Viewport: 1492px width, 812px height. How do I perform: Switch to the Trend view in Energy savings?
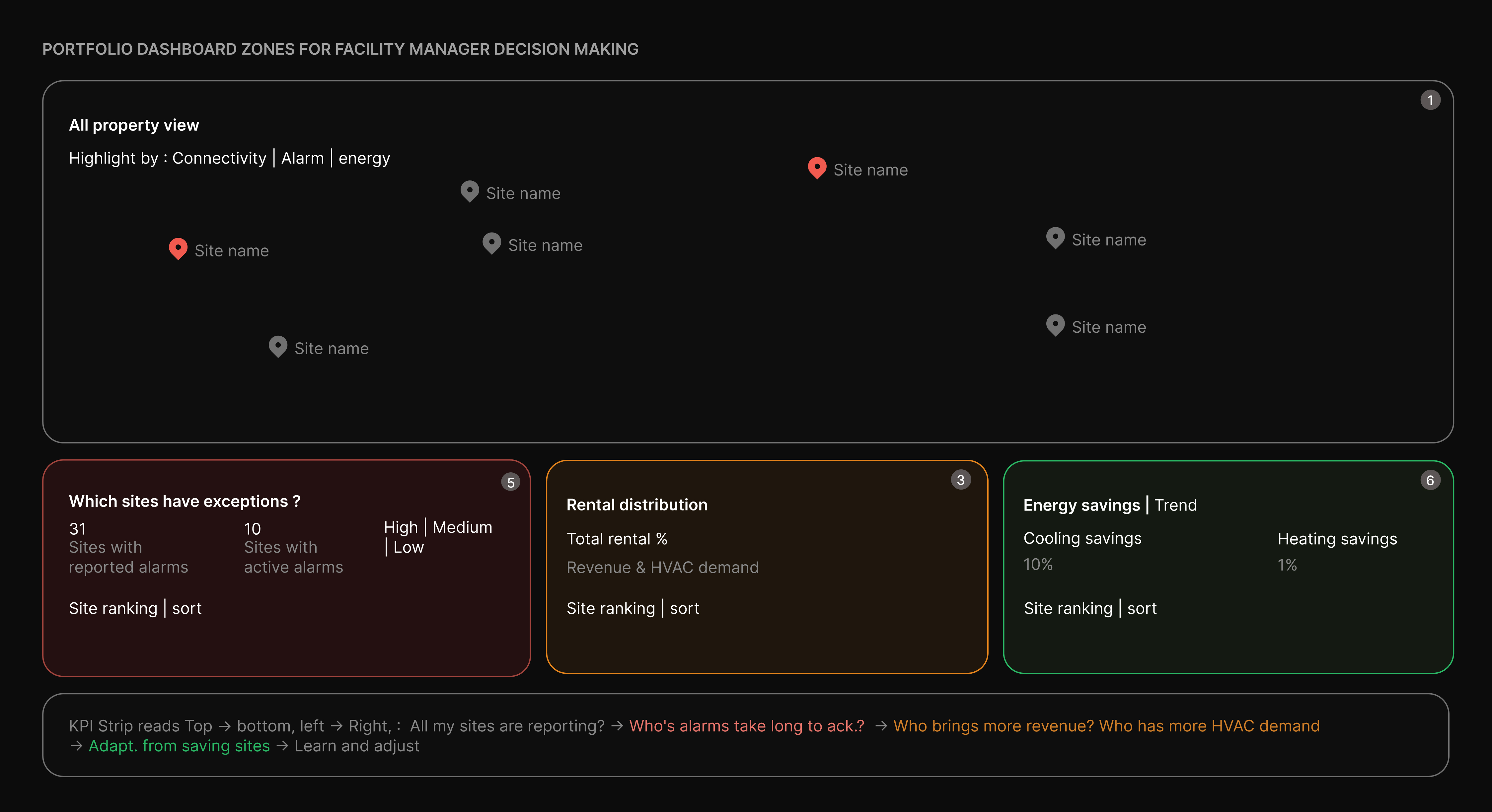(1176, 505)
